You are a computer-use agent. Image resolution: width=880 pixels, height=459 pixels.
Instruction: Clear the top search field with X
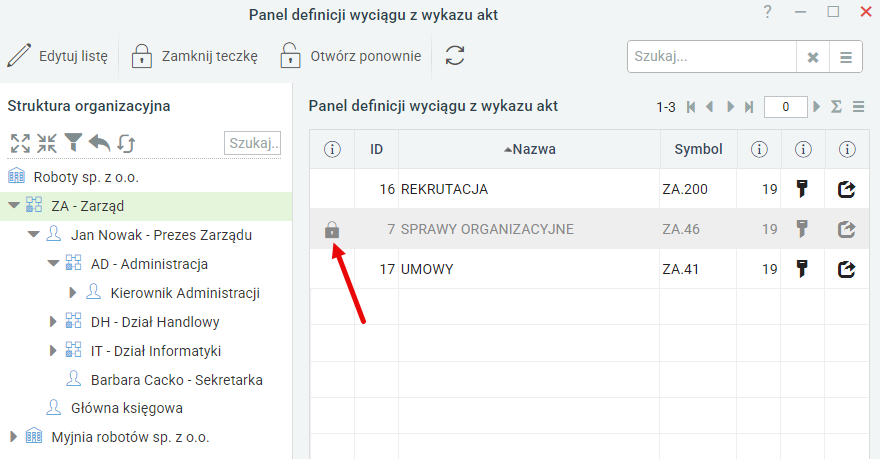[x=813, y=57]
